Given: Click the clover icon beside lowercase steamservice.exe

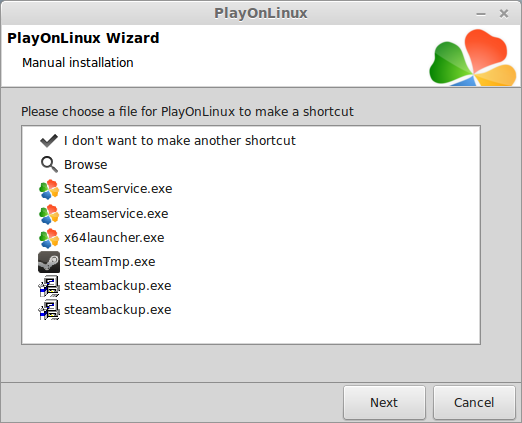Looking at the screenshot, I should click(49, 214).
